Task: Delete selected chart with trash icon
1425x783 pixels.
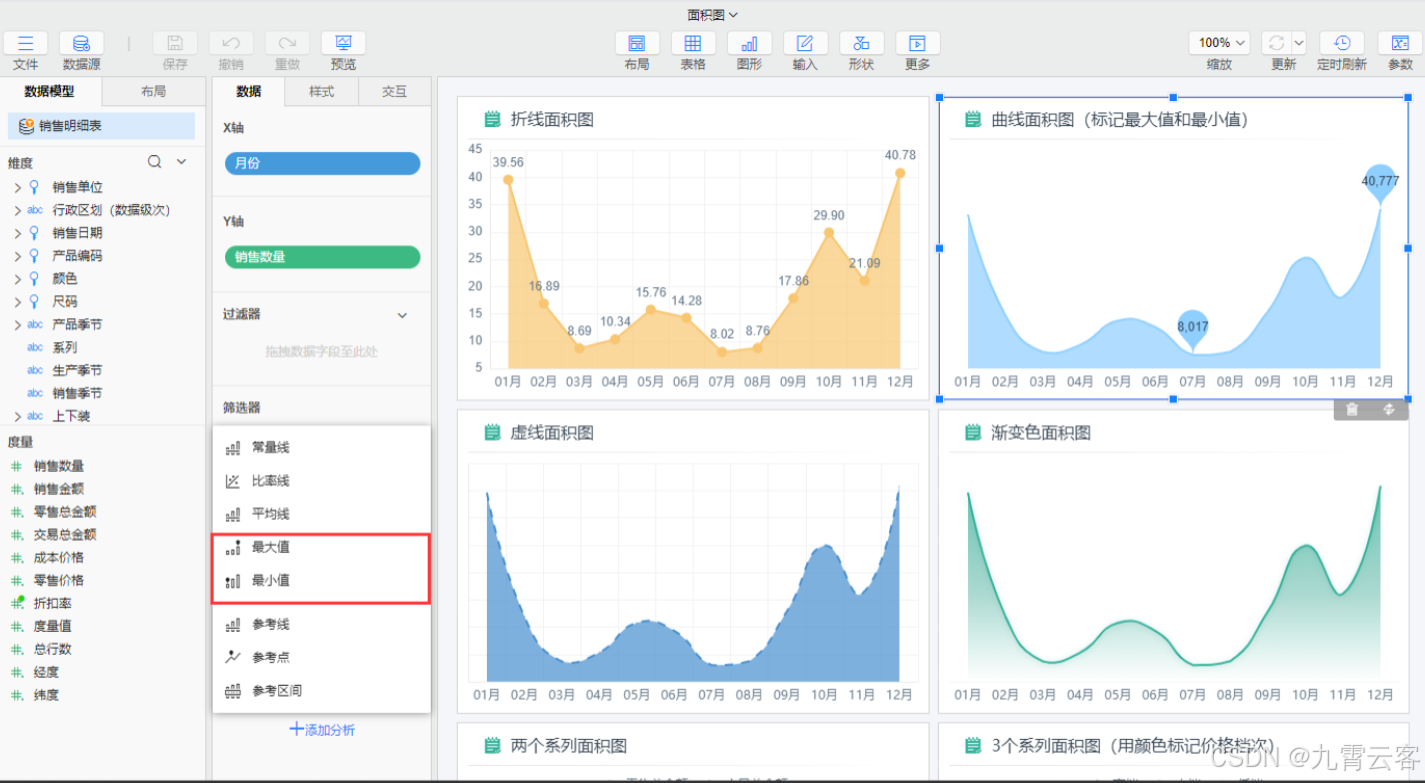Action: (1352, 409)
